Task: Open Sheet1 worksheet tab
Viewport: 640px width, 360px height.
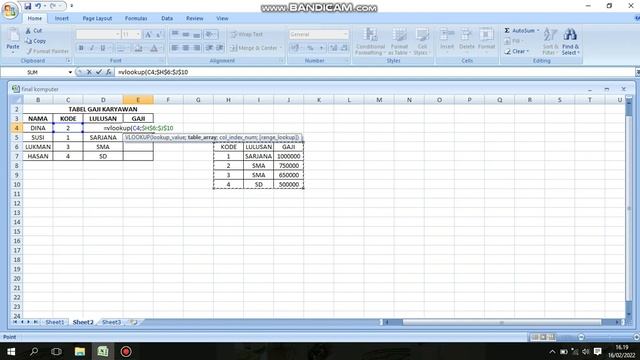Action: (55, 322)
